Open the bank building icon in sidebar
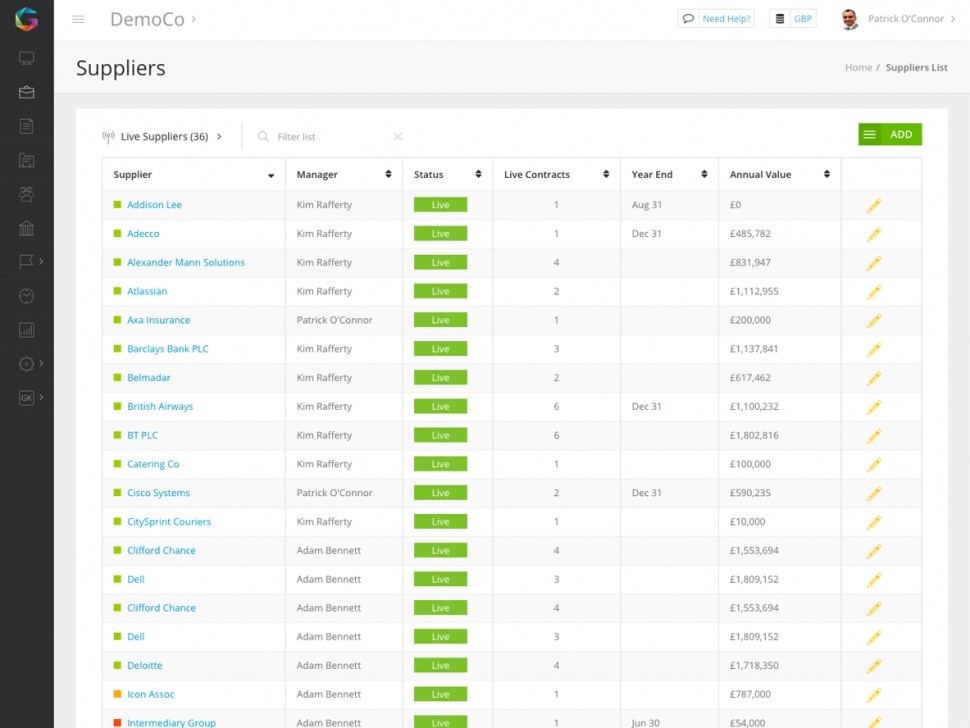 click(26, 228)
